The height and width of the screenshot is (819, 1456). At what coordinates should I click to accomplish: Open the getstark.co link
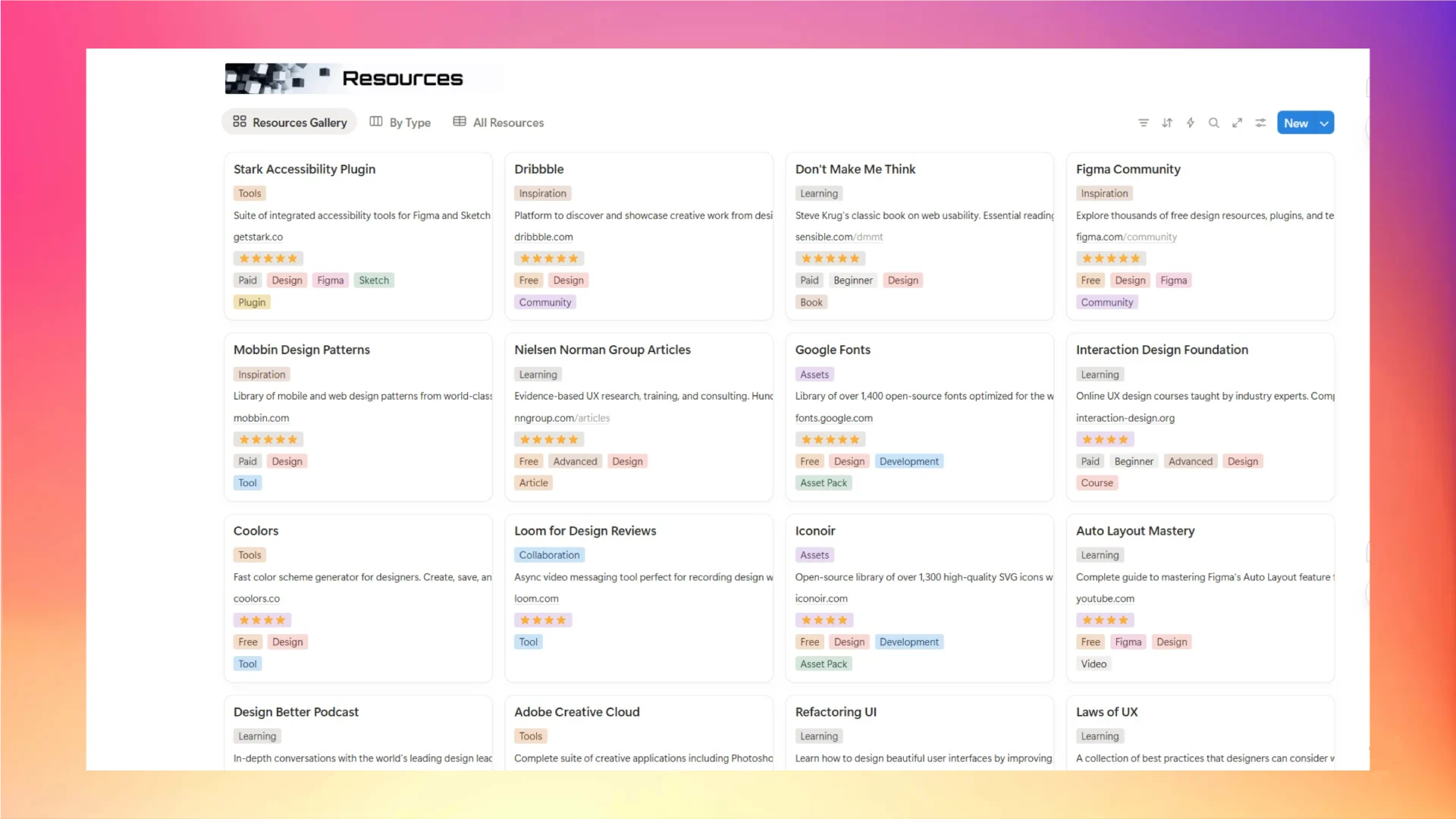[x=258, y=237]
